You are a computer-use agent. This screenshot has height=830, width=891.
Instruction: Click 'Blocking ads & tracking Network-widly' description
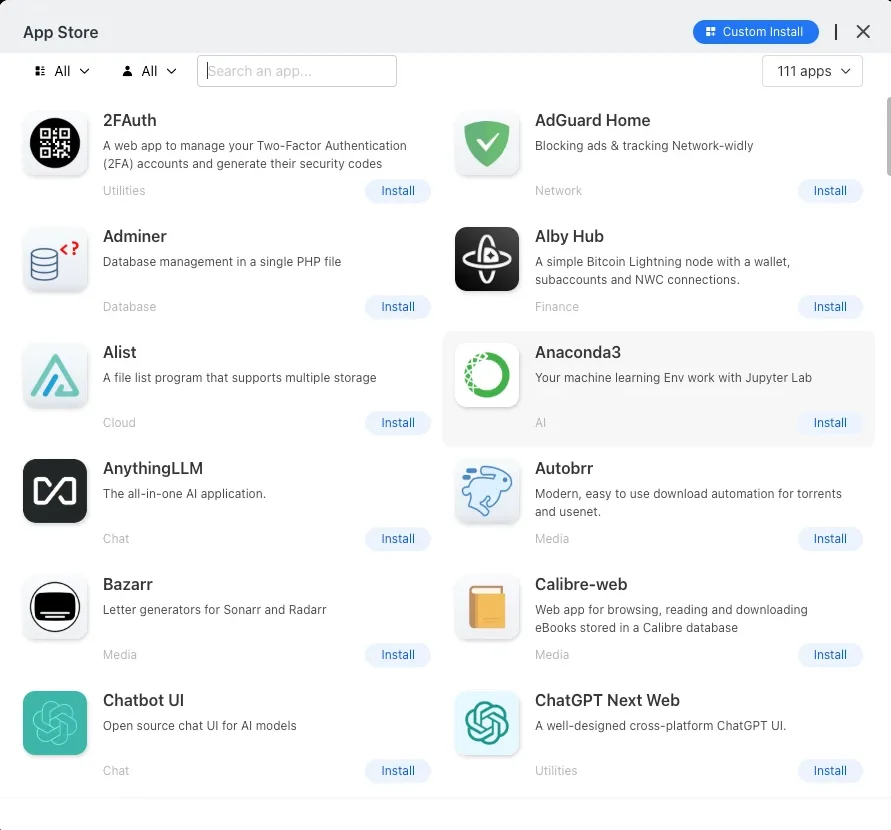pos(644,145)
